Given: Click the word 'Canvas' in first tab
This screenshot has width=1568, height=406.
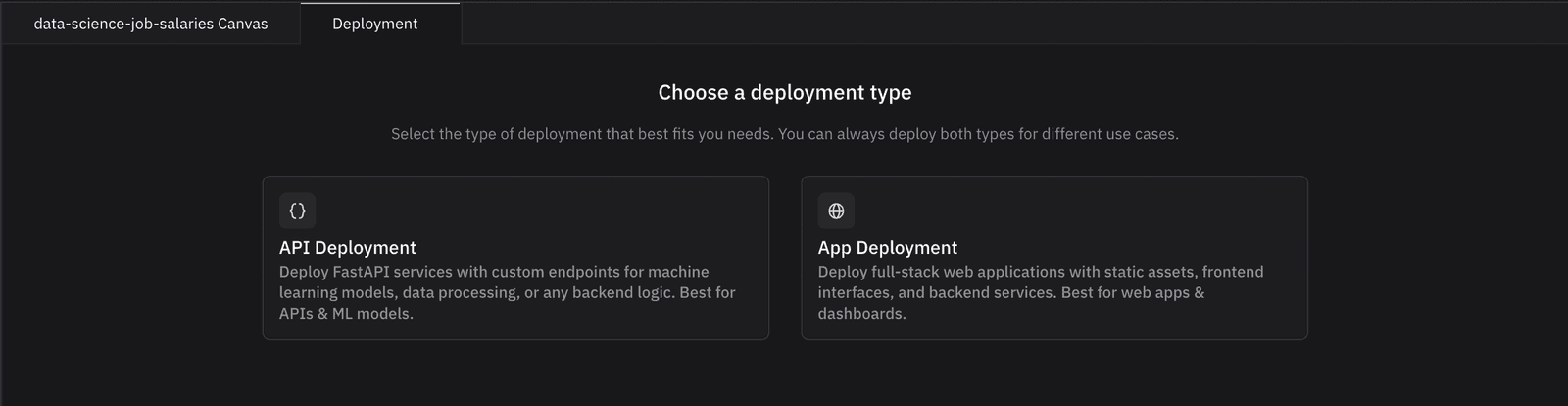Looking at the screenshot, I should [x=242, y=24].
